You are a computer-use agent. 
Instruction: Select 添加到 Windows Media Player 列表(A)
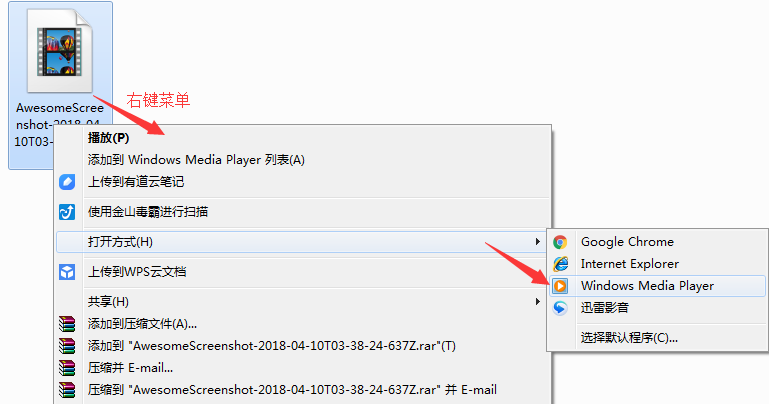(x=196, y=160)
